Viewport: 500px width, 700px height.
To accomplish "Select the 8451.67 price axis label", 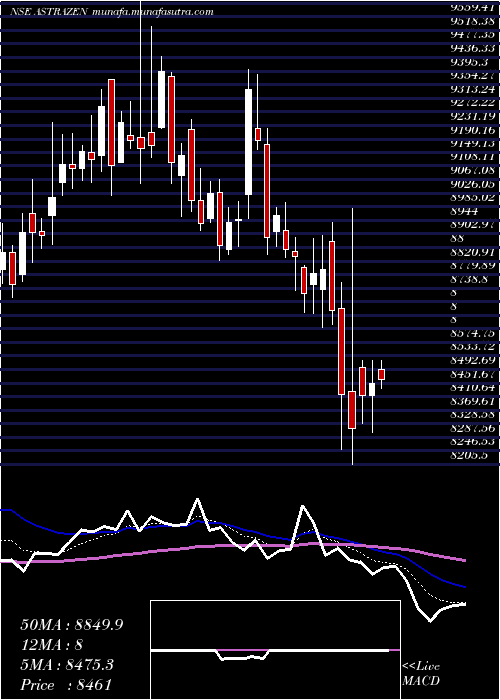I will click(x=474, y=375).
